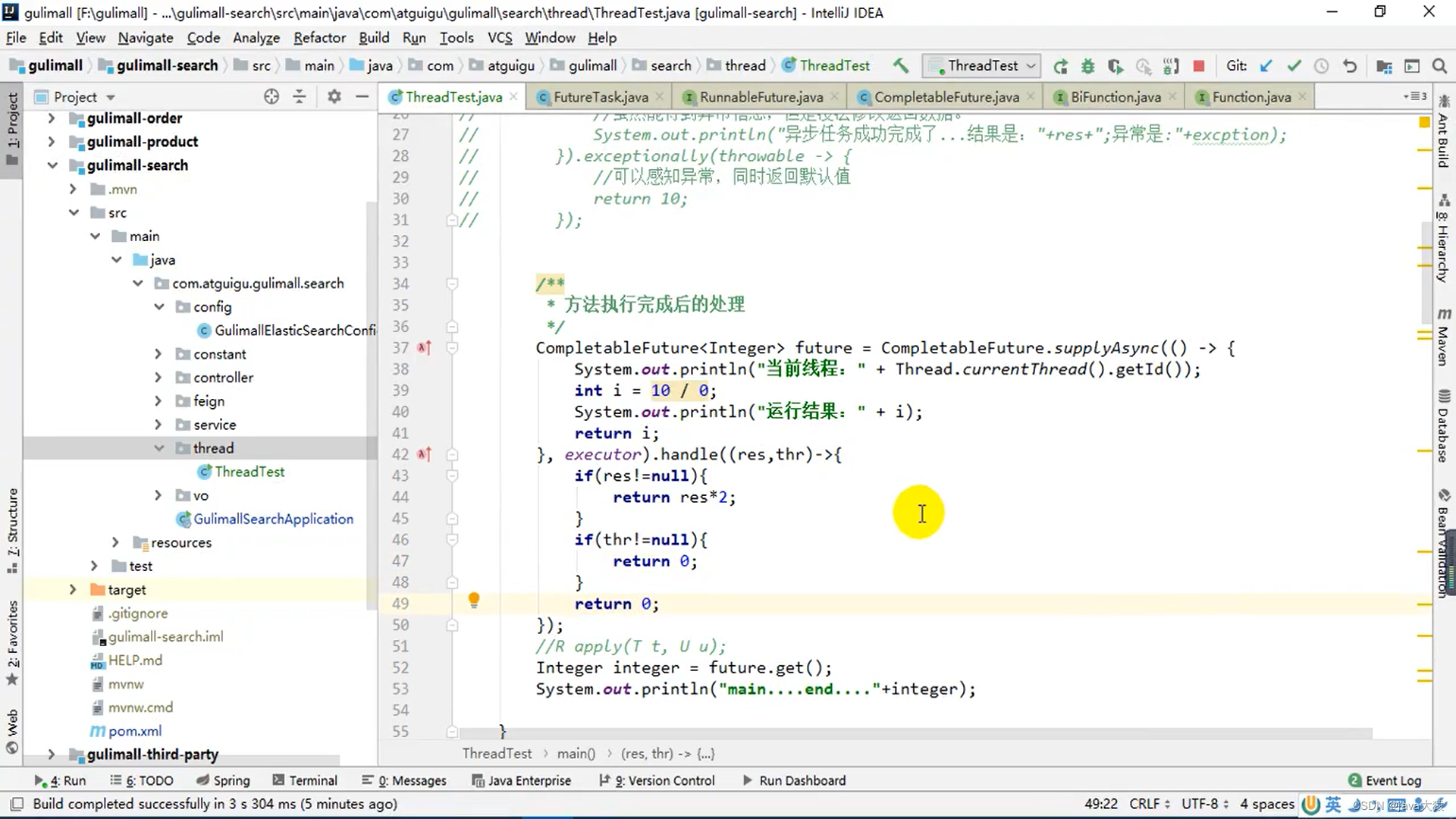Click Git Update Project arrow icon

[1266, 66]
